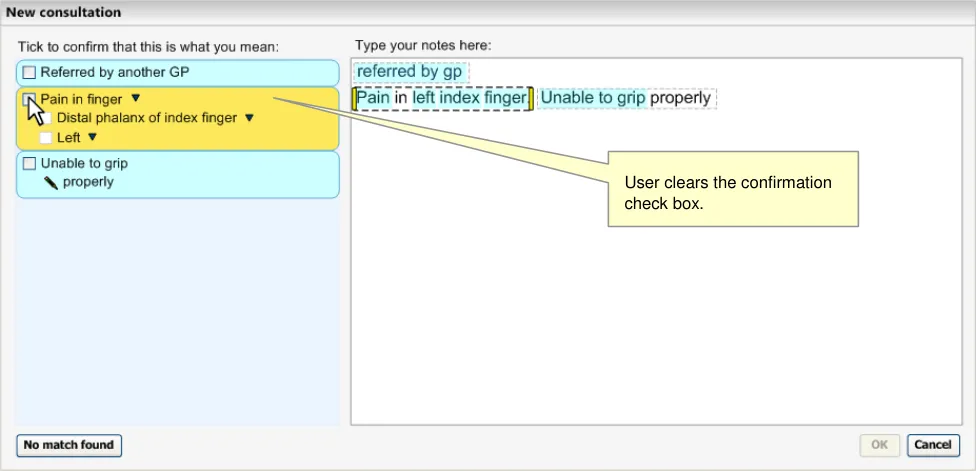Check the 'Left' laterality checkbox
This screenshot has height=471, width=976.
46,137
